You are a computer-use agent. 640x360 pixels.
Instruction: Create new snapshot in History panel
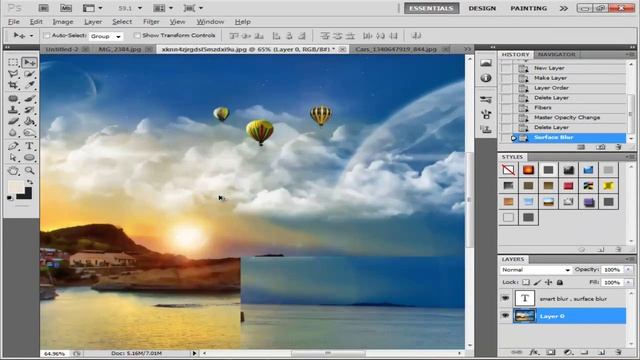600,147
